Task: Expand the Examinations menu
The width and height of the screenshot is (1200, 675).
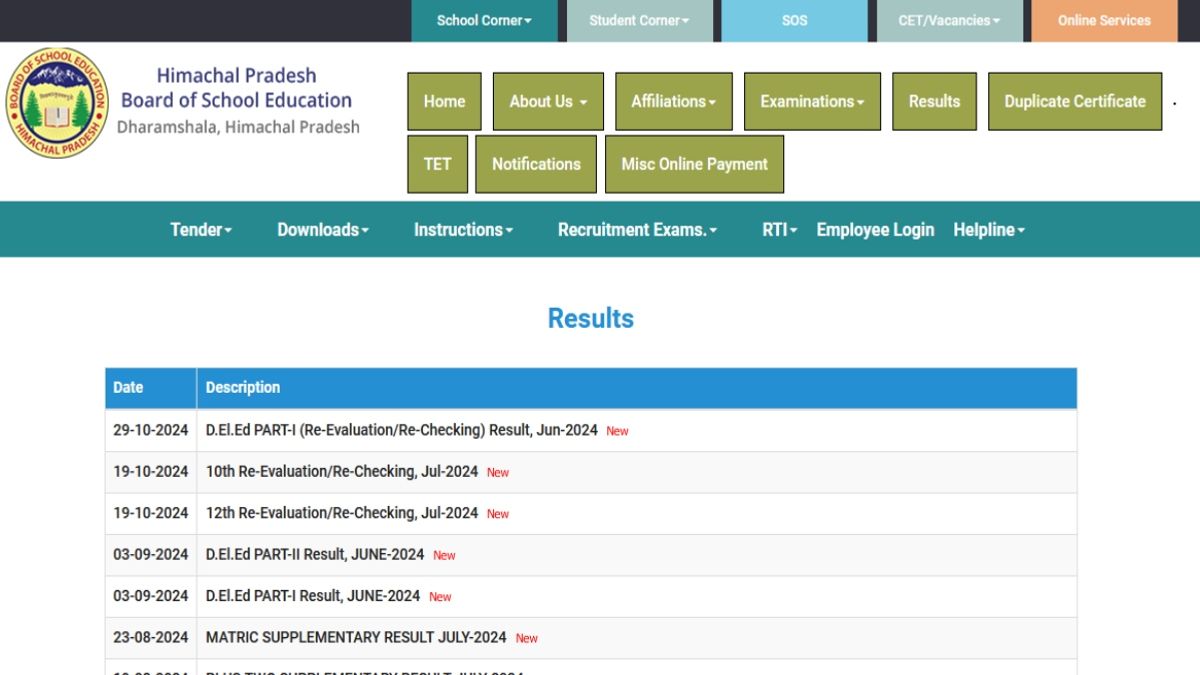Action: (812, 101)
